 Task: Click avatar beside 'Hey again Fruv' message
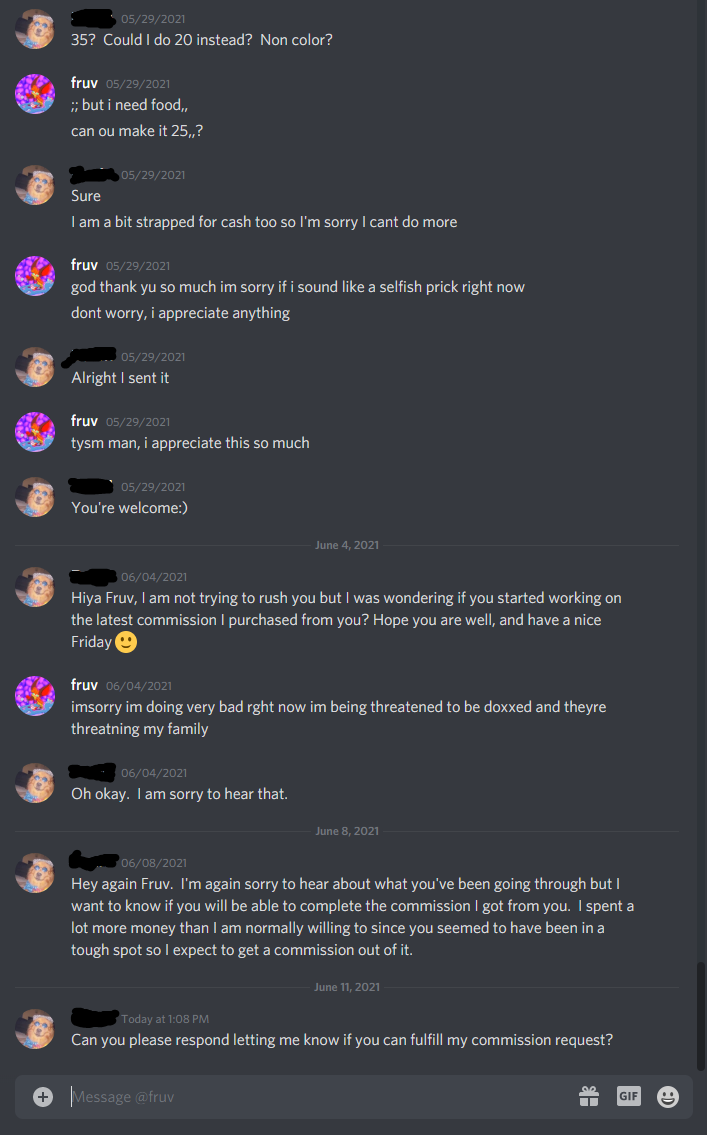35,873
